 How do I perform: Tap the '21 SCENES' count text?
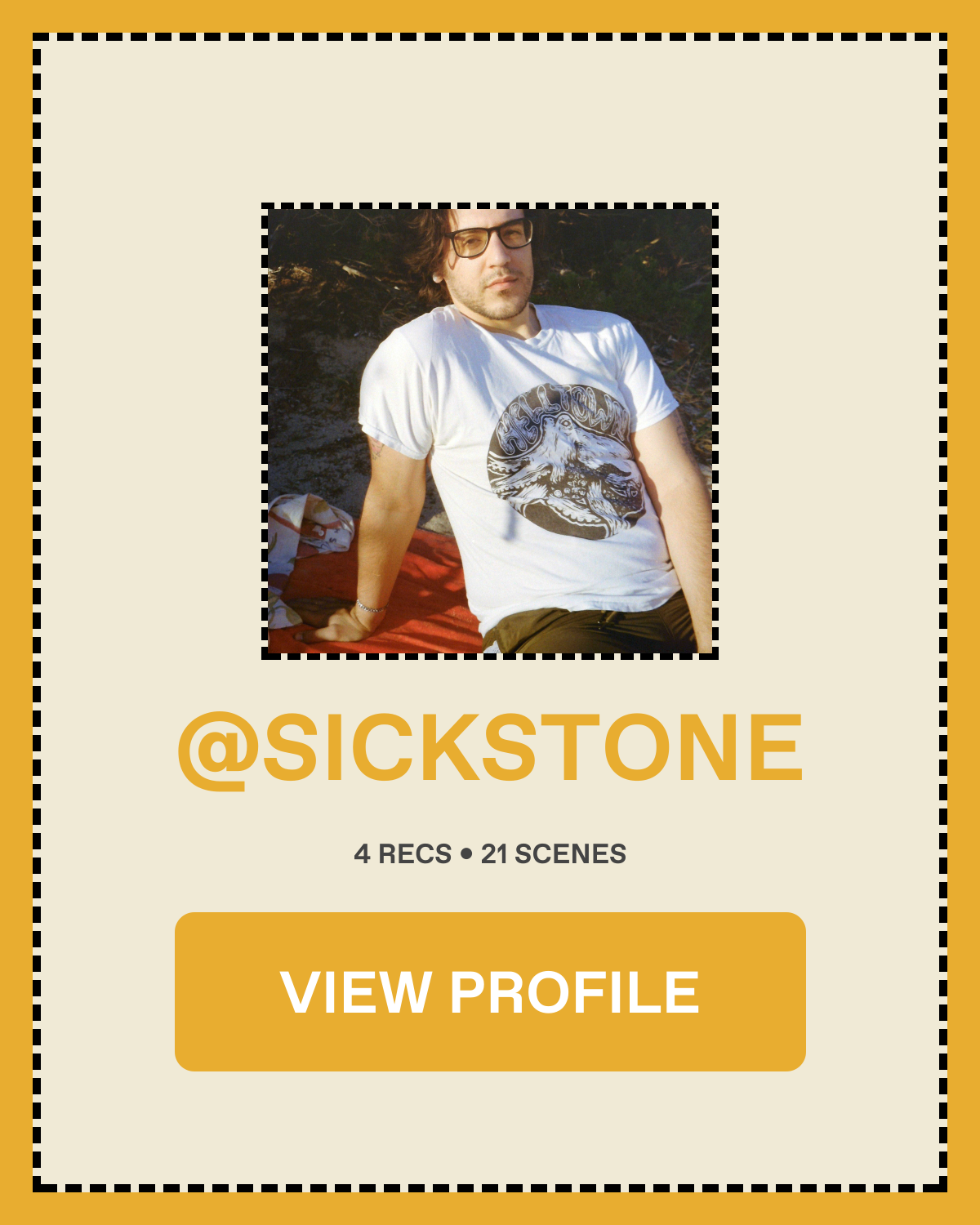point(553,854)
